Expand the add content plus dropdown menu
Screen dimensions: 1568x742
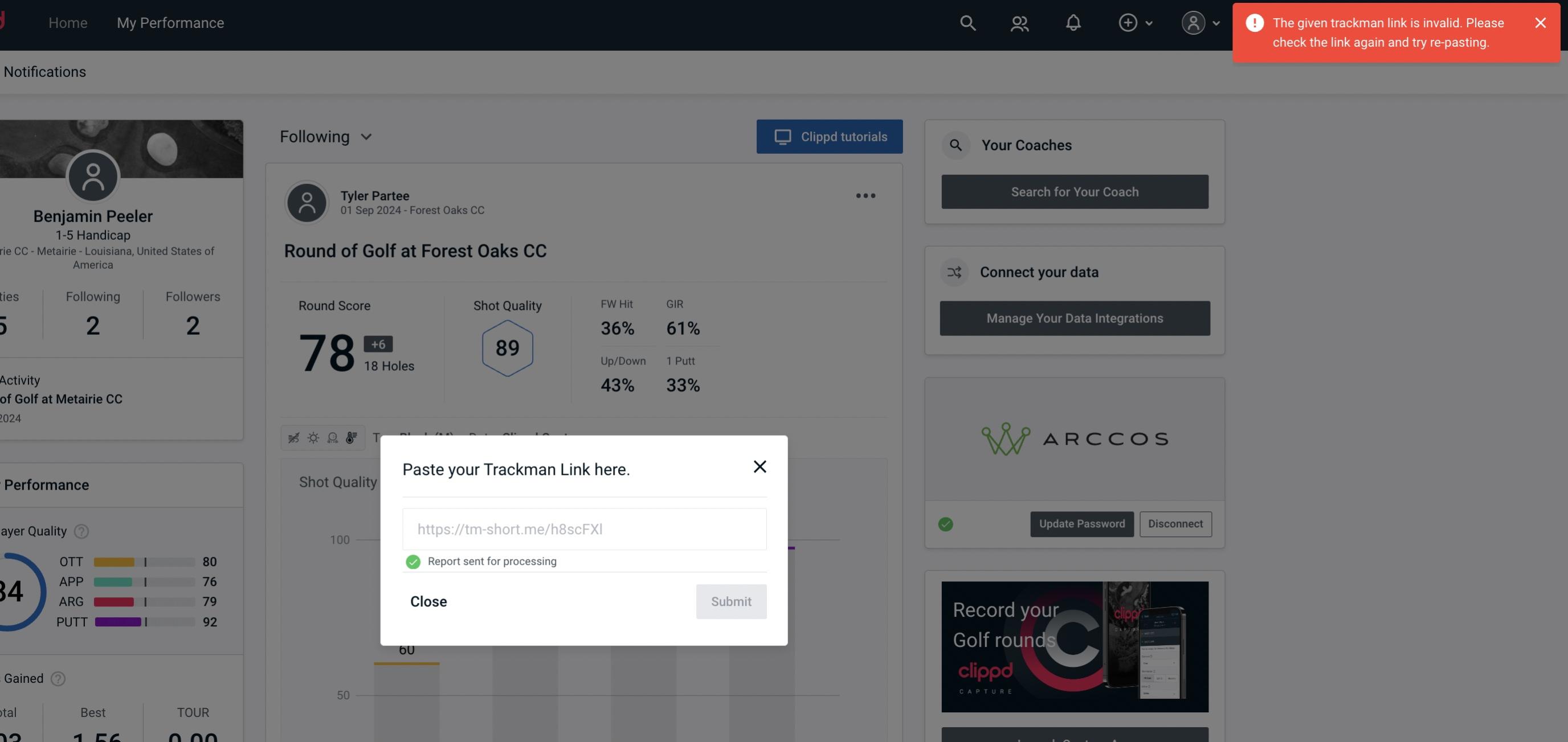(x=1135, y=22)
